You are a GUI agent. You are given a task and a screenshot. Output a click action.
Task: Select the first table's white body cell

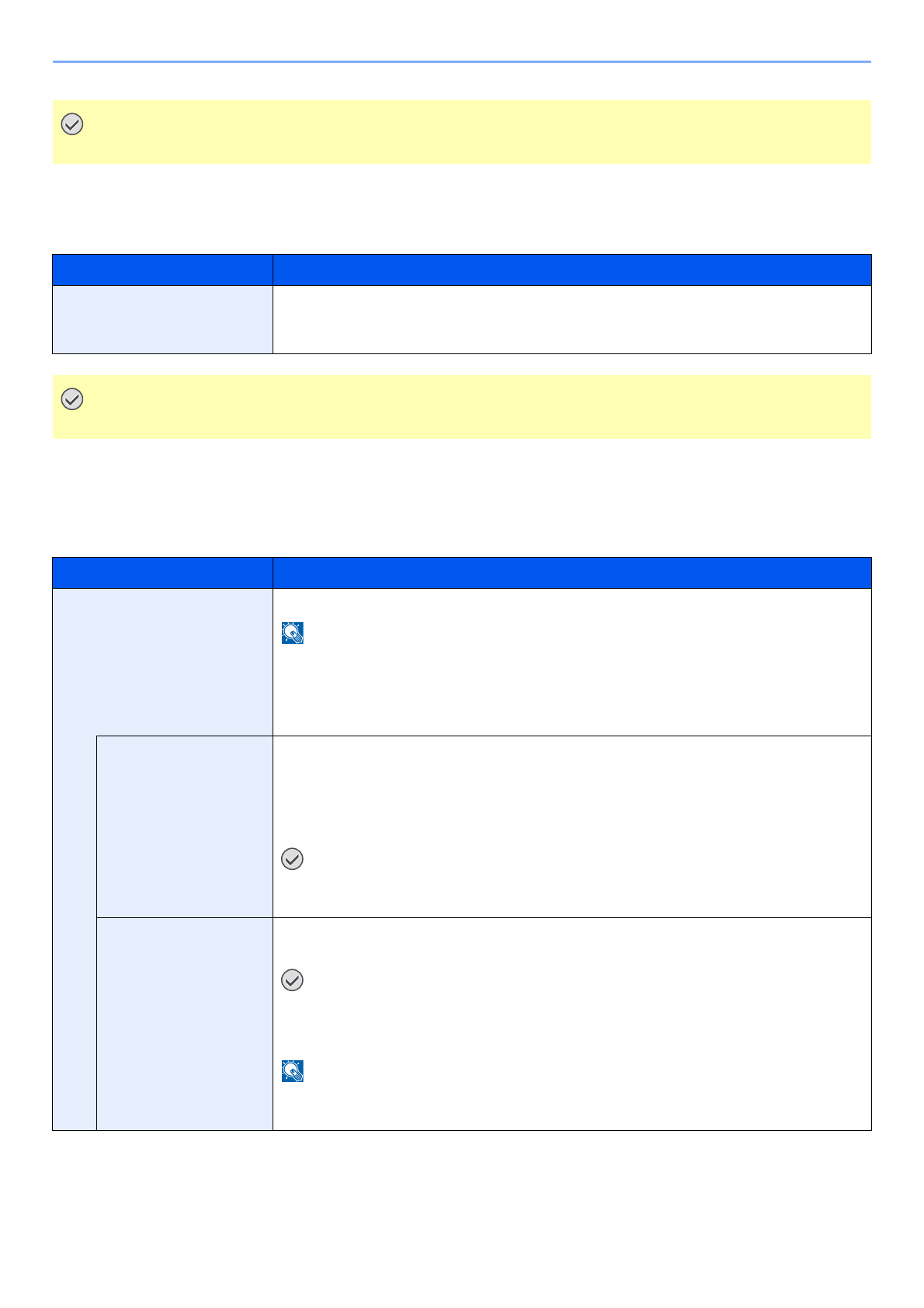click(x=571, y=319)
